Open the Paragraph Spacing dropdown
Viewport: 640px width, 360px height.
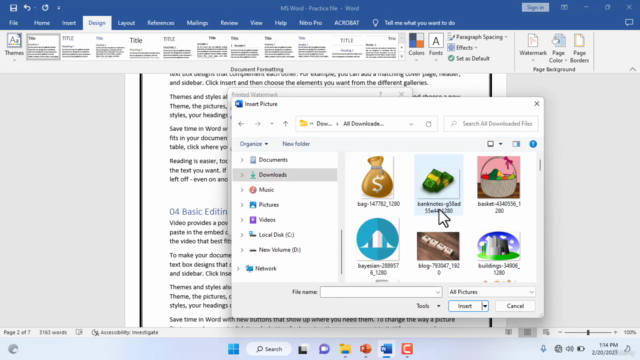coord(478,37)
